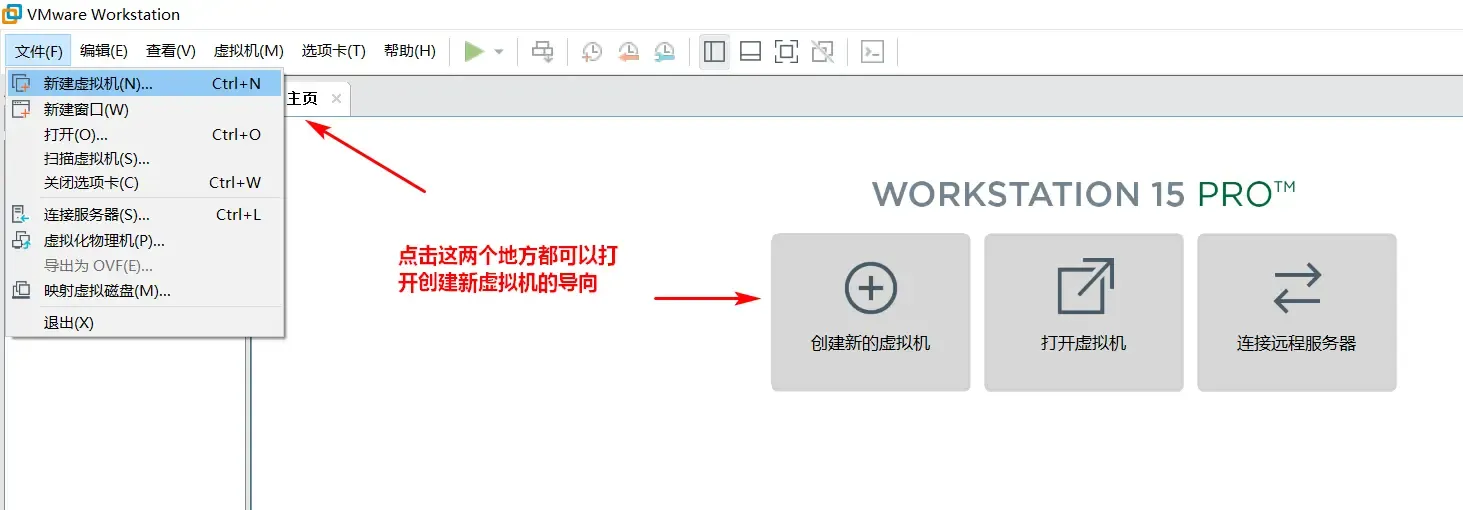Open the 虚拟机(M) menu
Viewport: 1463px width, 510px height.
pyautogui.click(x=249, y=51)
